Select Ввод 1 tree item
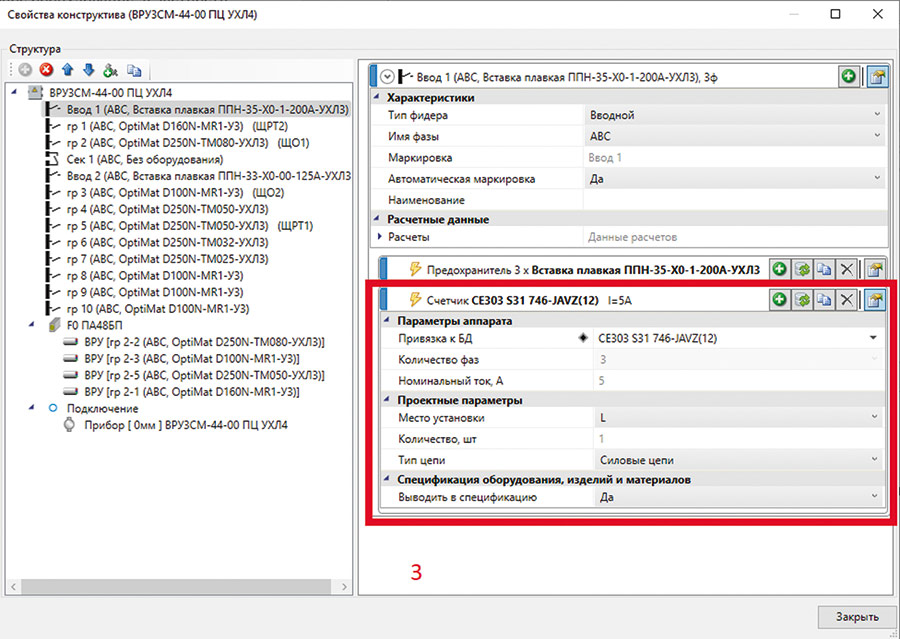 pyautogui.click(x=207, y=109)
